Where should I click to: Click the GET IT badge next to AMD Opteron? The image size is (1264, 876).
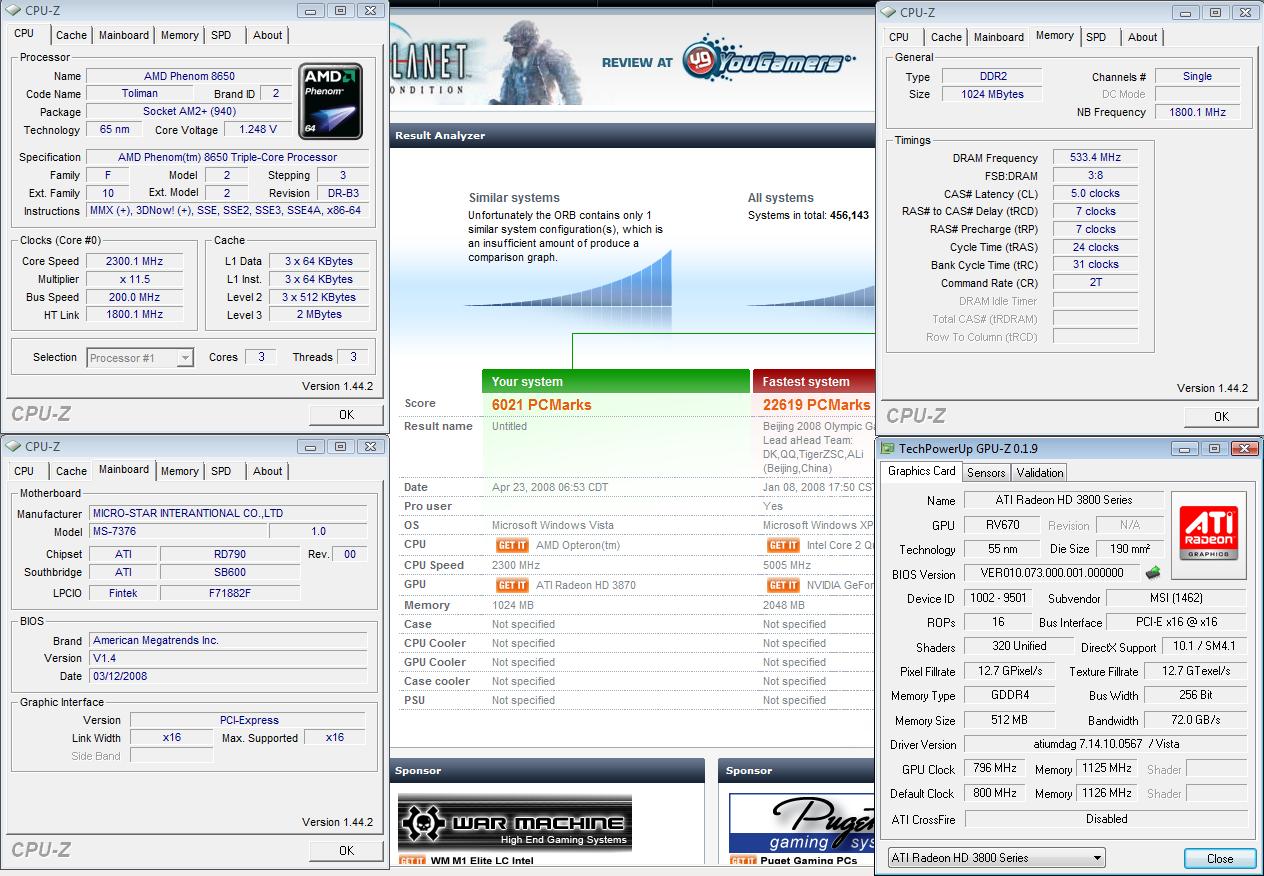coord(512,545)
